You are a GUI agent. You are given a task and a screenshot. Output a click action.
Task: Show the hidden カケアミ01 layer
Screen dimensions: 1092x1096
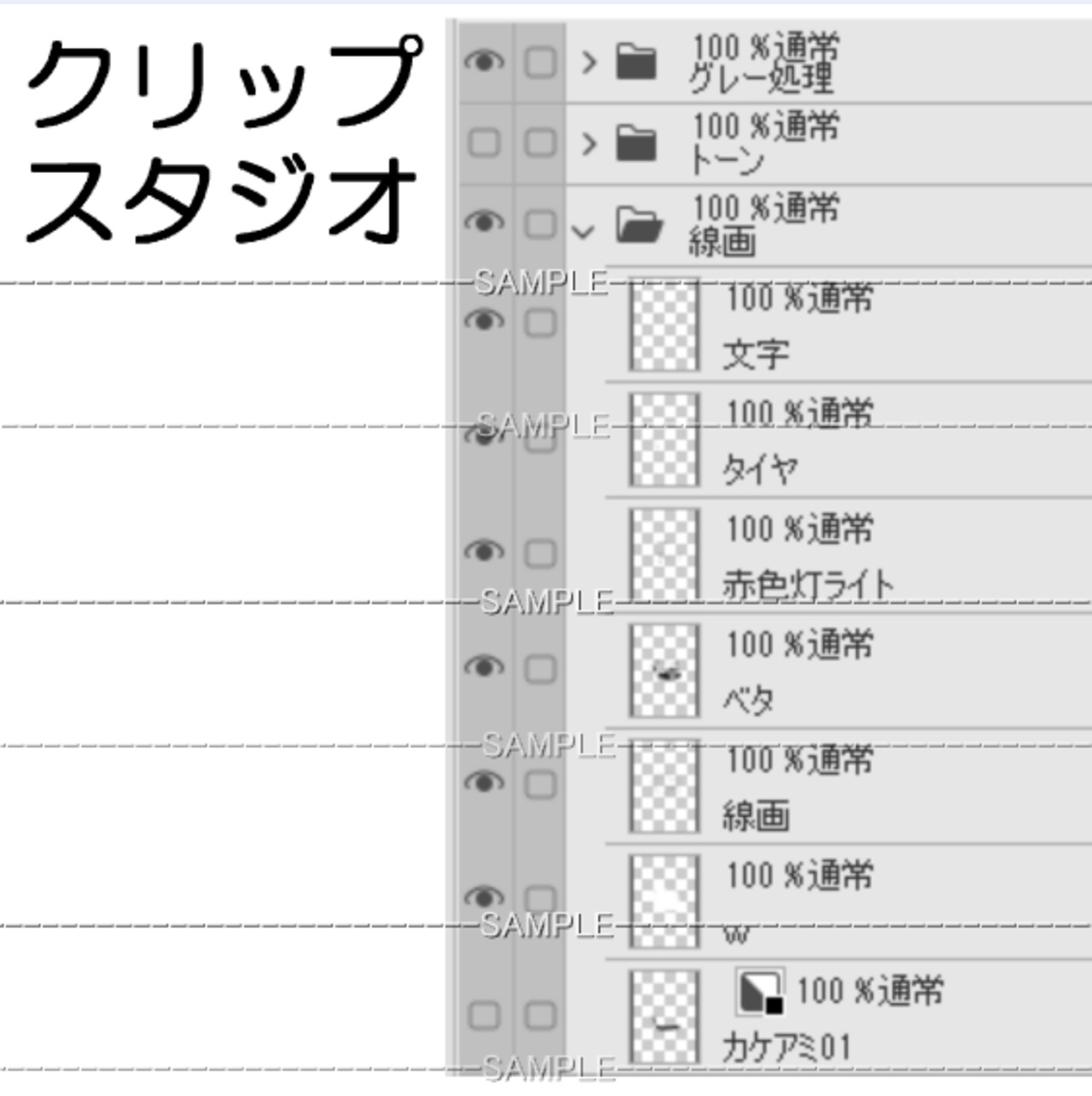485,1015
